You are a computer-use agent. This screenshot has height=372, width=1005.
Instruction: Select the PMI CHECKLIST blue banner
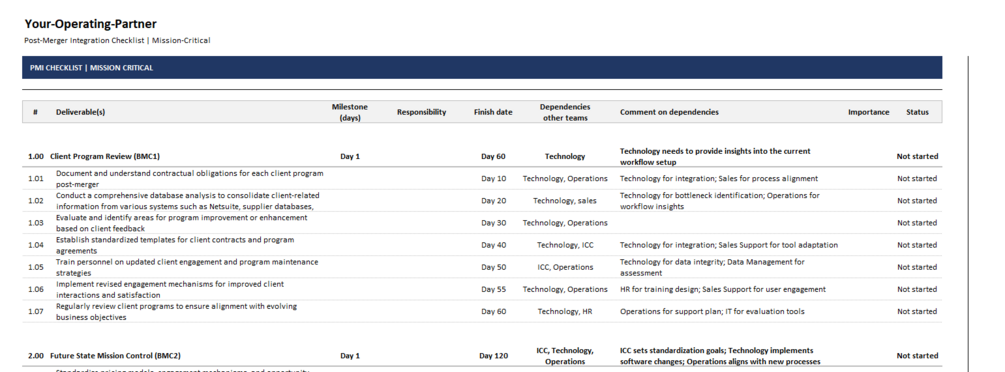(x=482, y=67)
